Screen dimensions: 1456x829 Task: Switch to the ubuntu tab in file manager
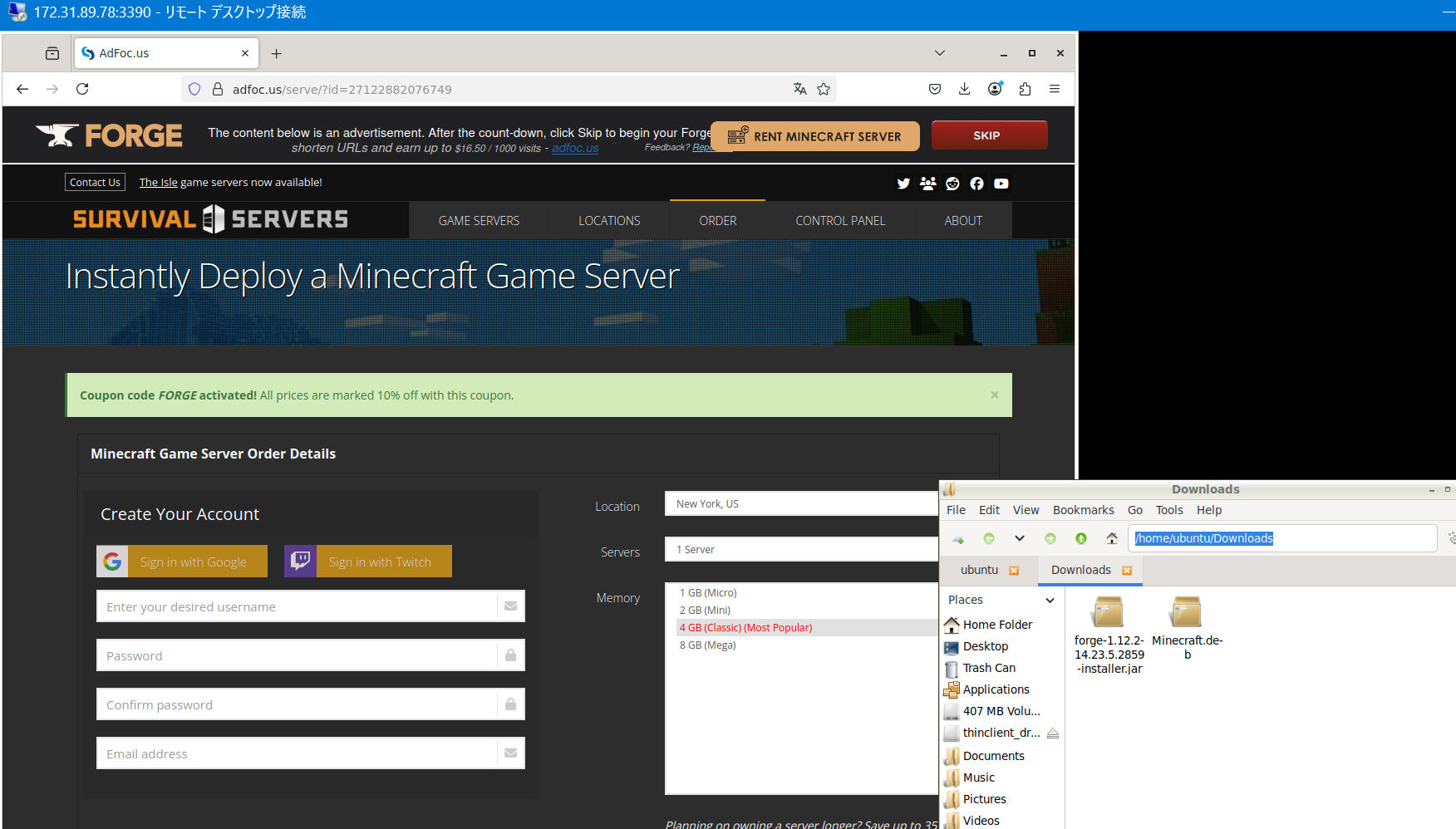(x=979, y=570)
